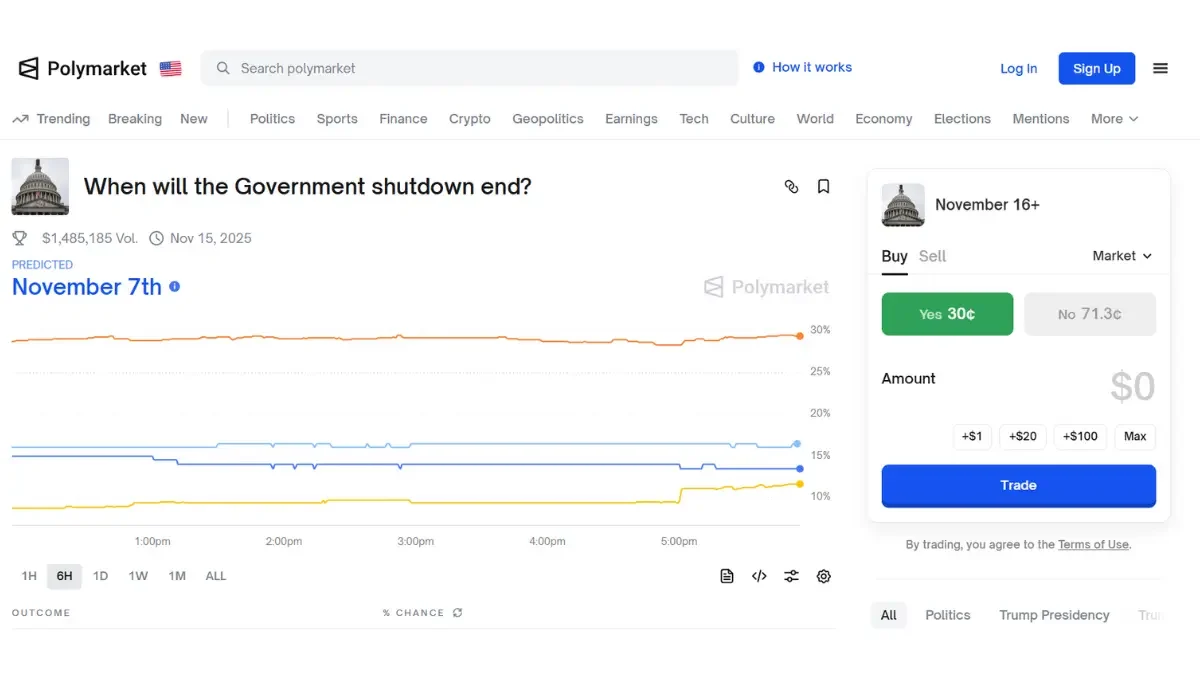Expand the More categories dropdown

[1114, 119]
